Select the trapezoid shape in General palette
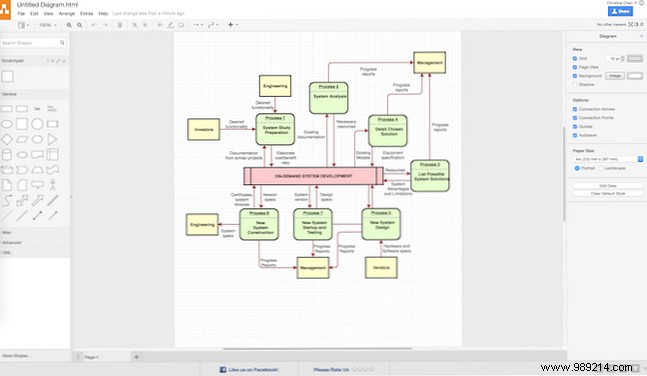The image size is (647, 376). (x=37, y=170)
